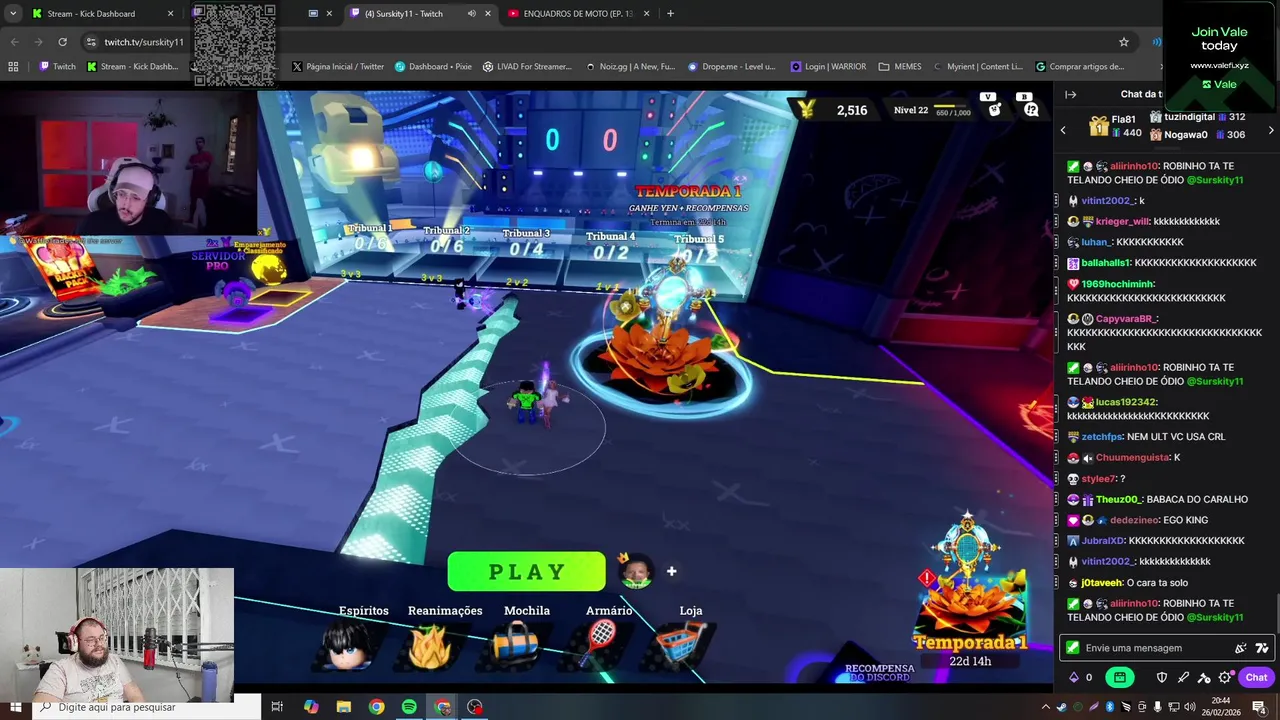Open the Temporada 1 season pass badge
Viewport: 1280px width, 720px height.
tap(969, 590)
